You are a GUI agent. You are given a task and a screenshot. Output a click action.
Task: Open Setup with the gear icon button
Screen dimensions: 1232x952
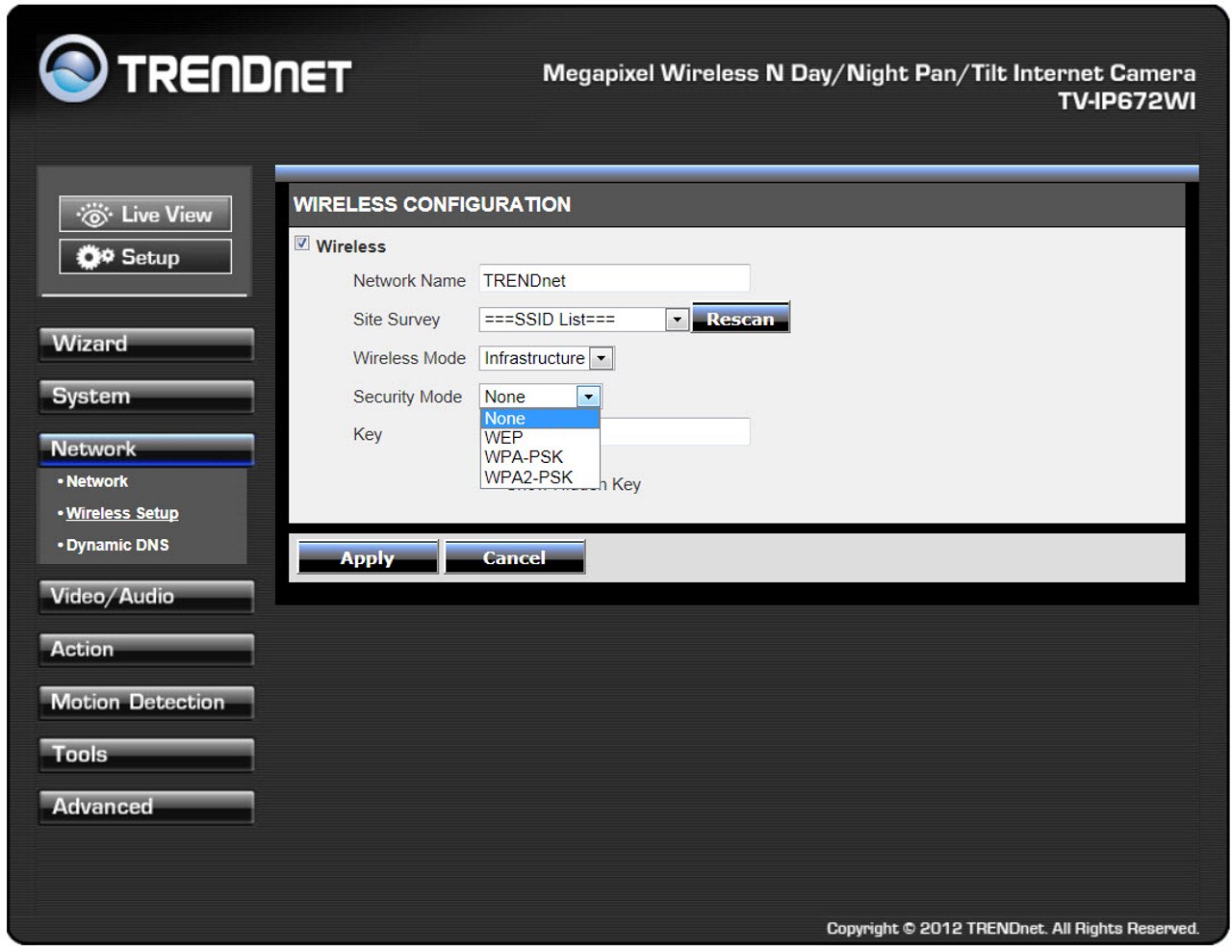(x=145, y=257)
